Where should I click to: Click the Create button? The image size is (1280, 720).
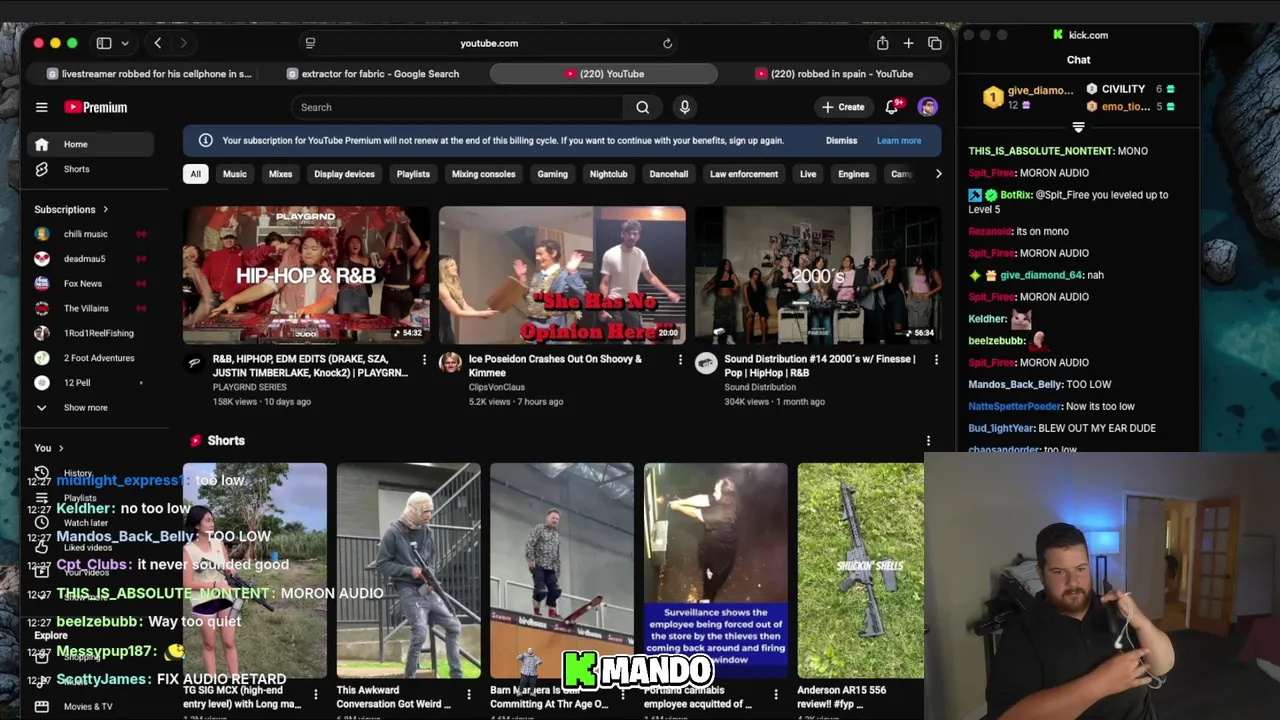click(x=843, y=107)
